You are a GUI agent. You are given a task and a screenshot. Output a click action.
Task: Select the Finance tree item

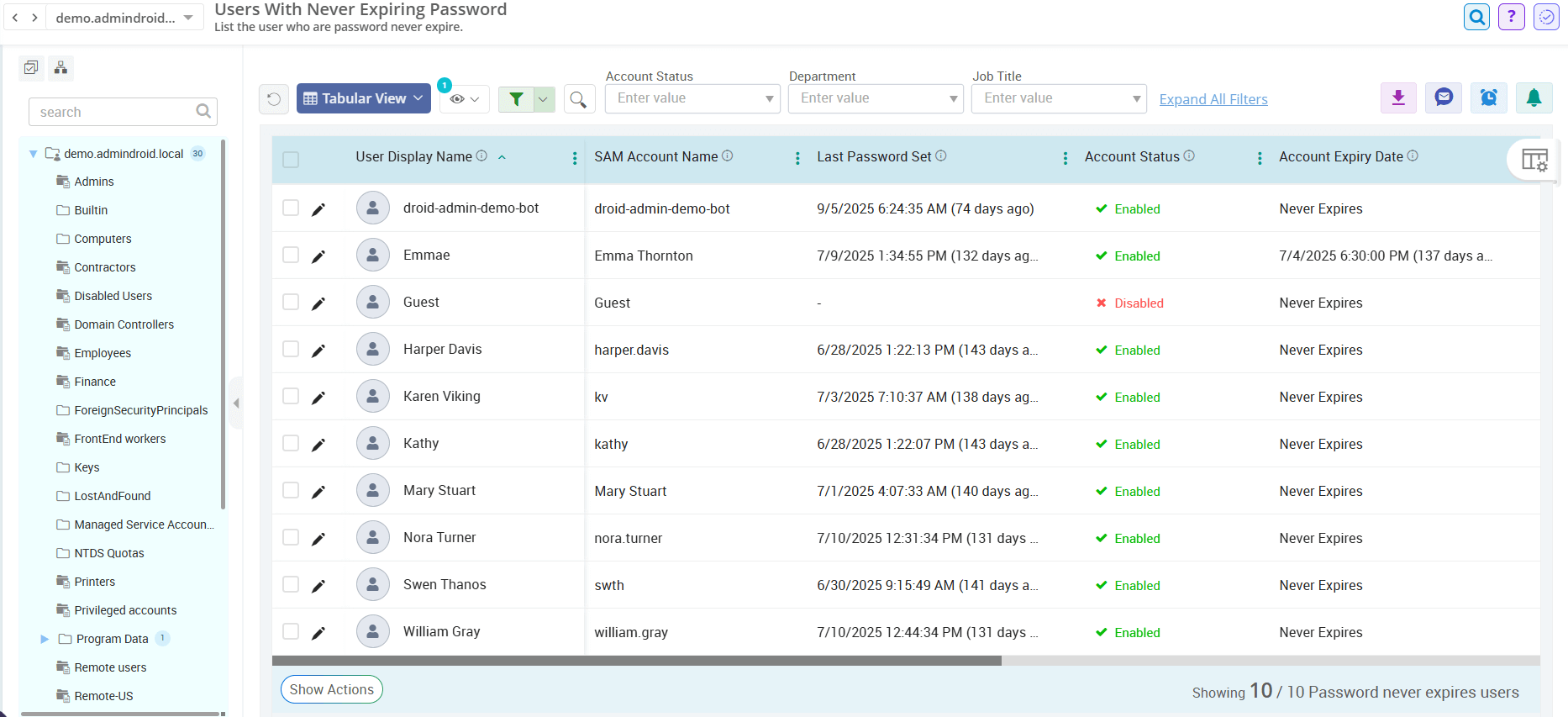click(95, 382)
